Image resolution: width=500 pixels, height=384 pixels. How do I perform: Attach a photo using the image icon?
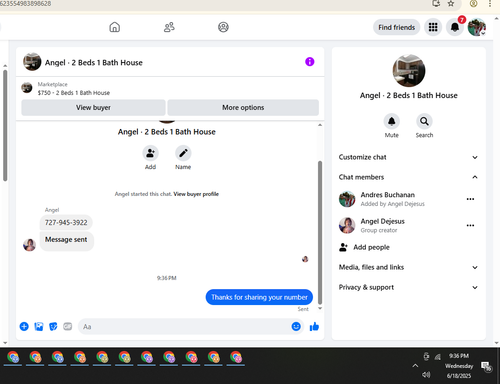click(x=39, y=326)
